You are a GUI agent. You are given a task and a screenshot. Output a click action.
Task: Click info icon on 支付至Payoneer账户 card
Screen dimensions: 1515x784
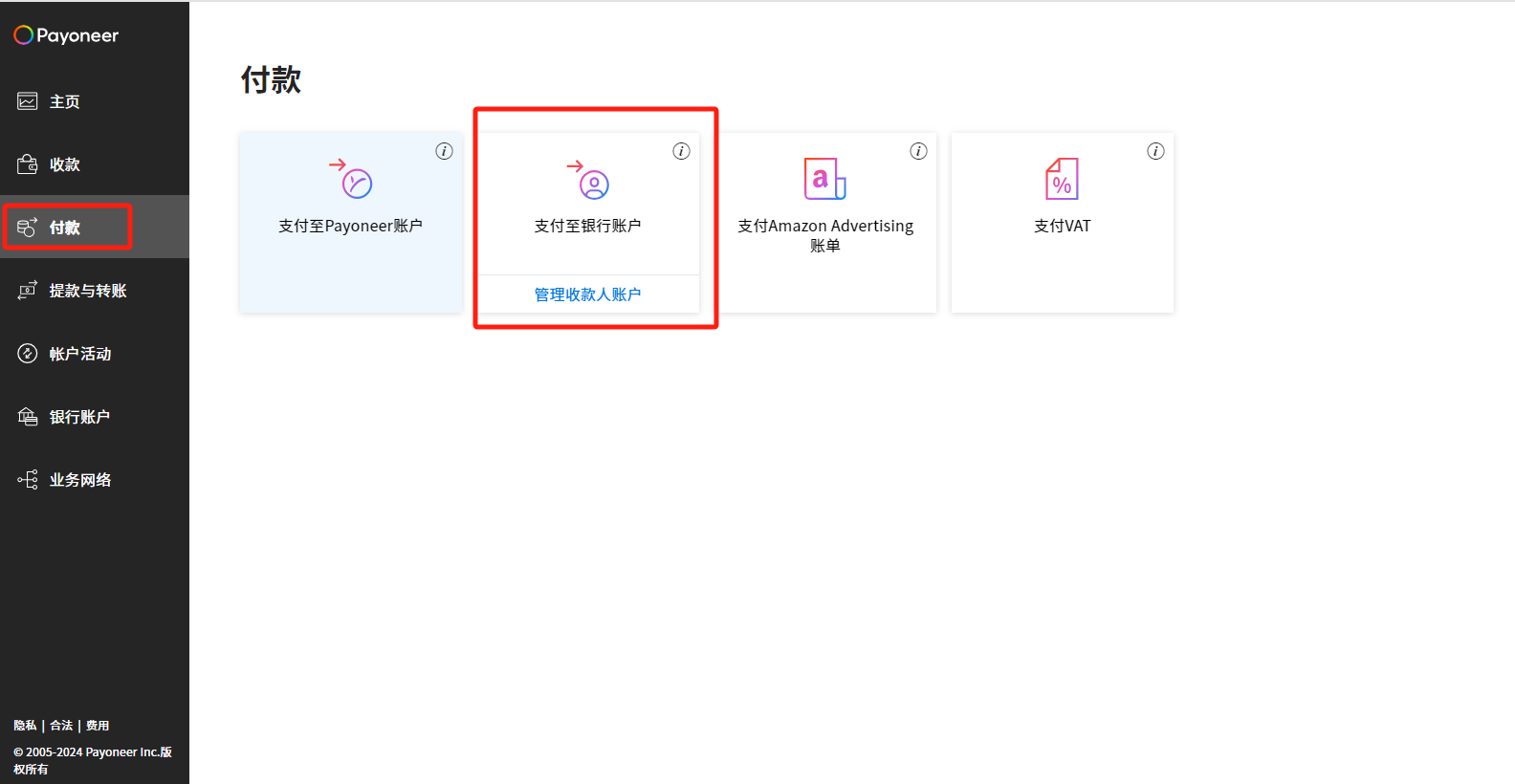(x=444, y=151)
